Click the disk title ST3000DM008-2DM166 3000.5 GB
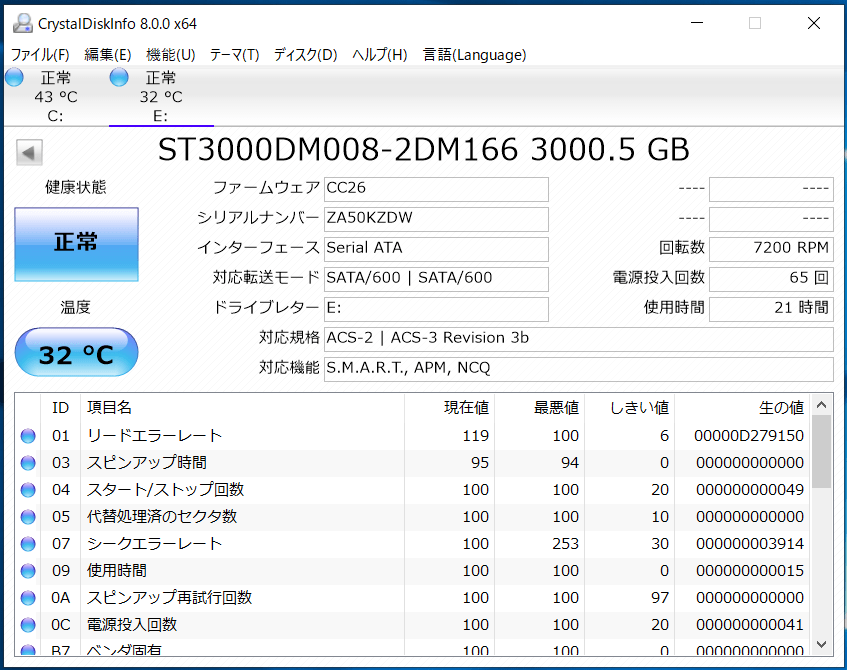Screen dimensions: 847x670 click(x=424, y=150)
